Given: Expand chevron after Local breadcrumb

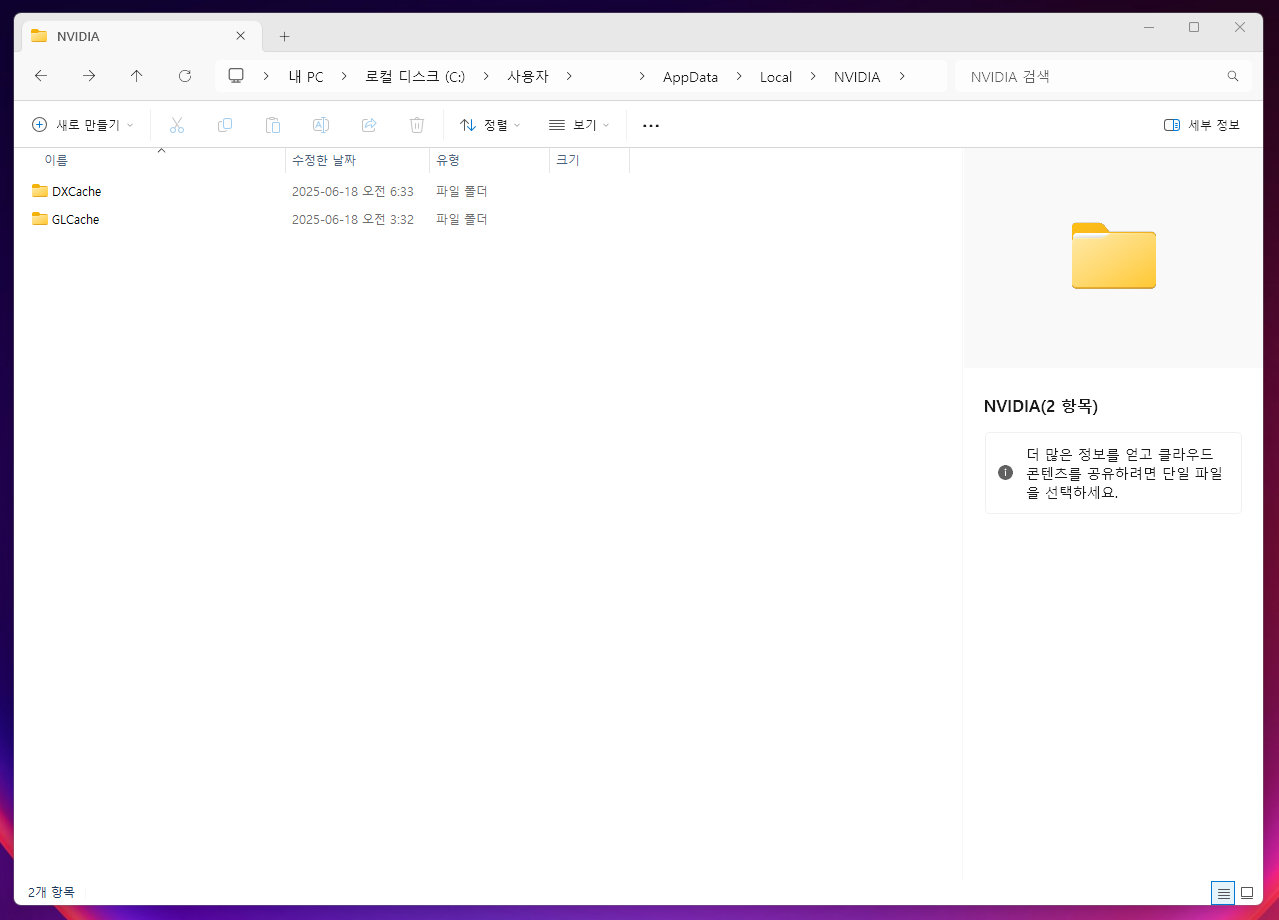Looking at the screenshot, I should click(812, 76).
